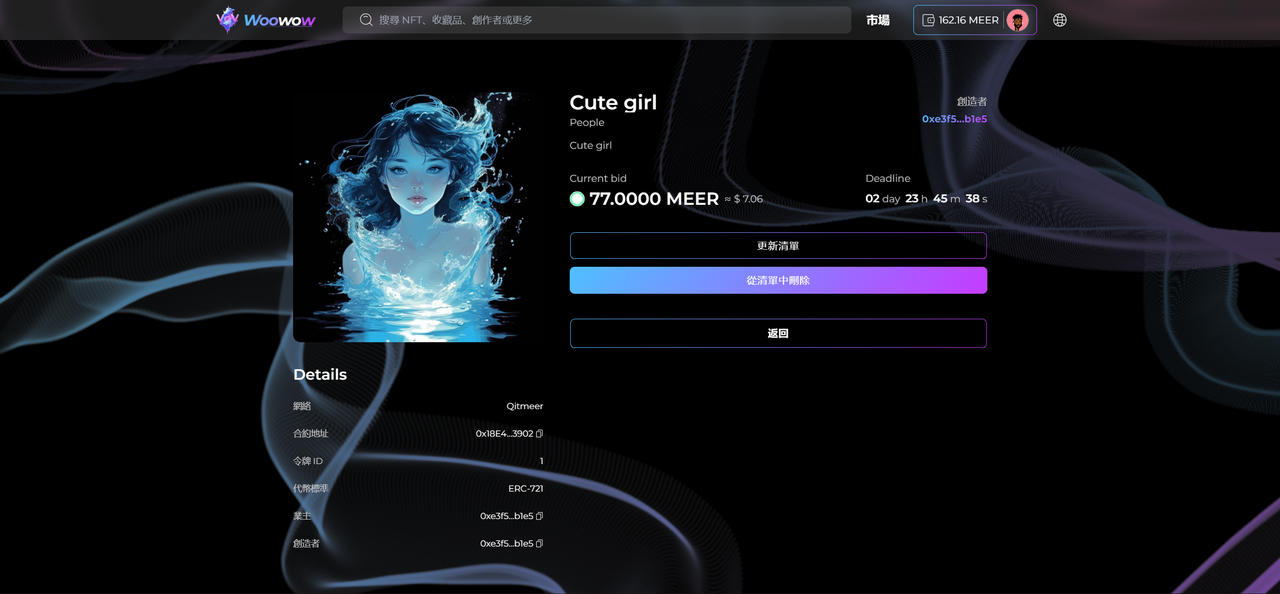Viewport: 1280px width, 594px height.
Task: Click the Details section heading
Action: [x=320, y=375]
